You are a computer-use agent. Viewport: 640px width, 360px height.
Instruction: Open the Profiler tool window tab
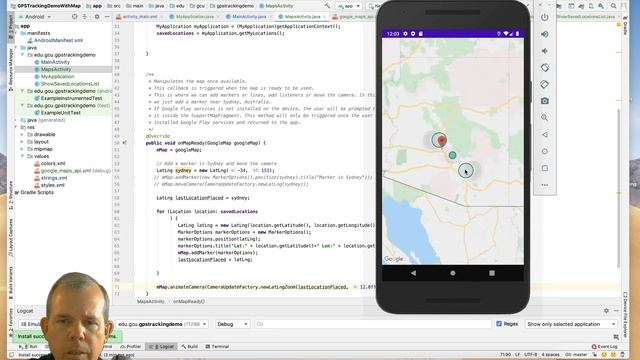130,347
